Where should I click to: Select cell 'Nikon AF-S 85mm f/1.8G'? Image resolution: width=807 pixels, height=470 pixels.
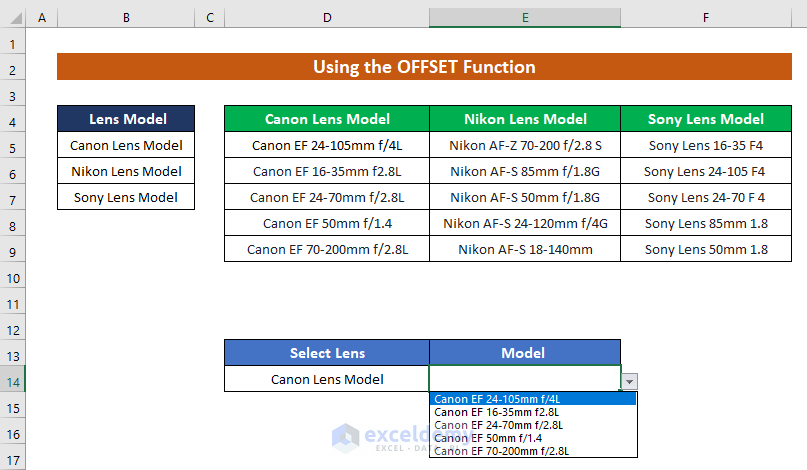525,171
